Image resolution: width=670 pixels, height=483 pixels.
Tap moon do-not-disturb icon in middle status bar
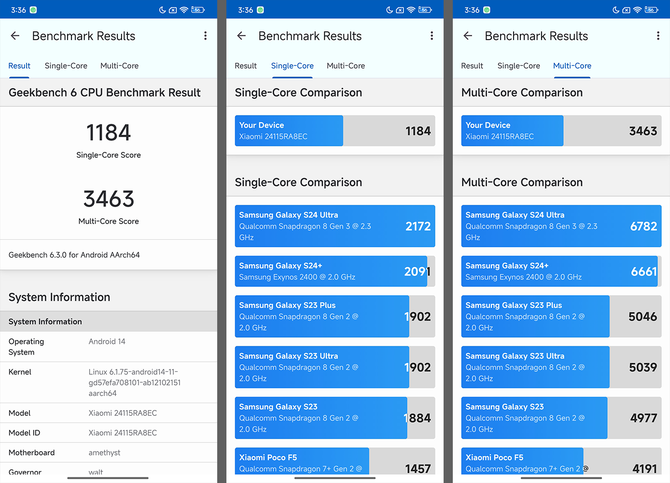389,10
